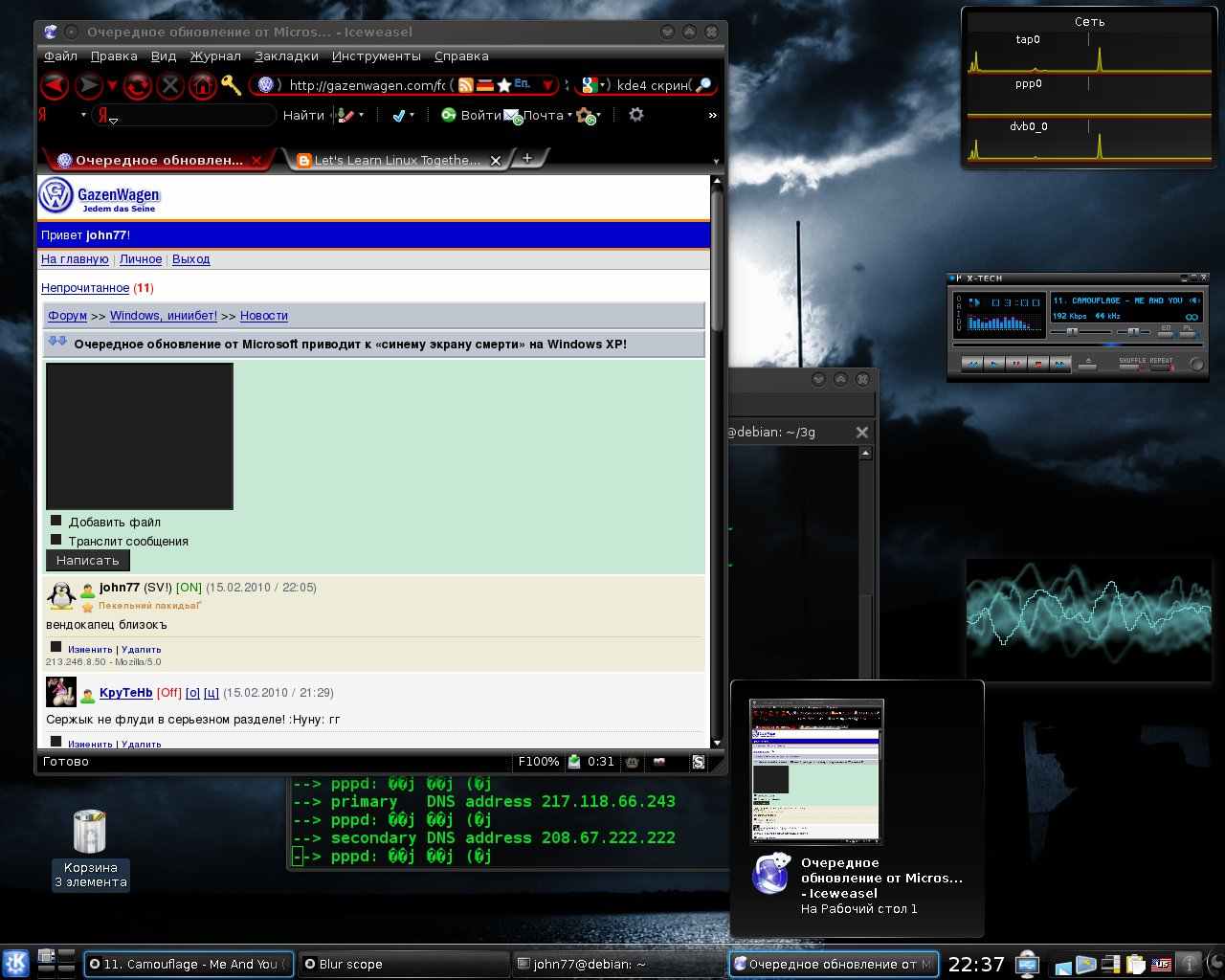Screen dimensions: 1225x980
Task: Reload the page with the refresh icon
Action: tap(137, 86)
